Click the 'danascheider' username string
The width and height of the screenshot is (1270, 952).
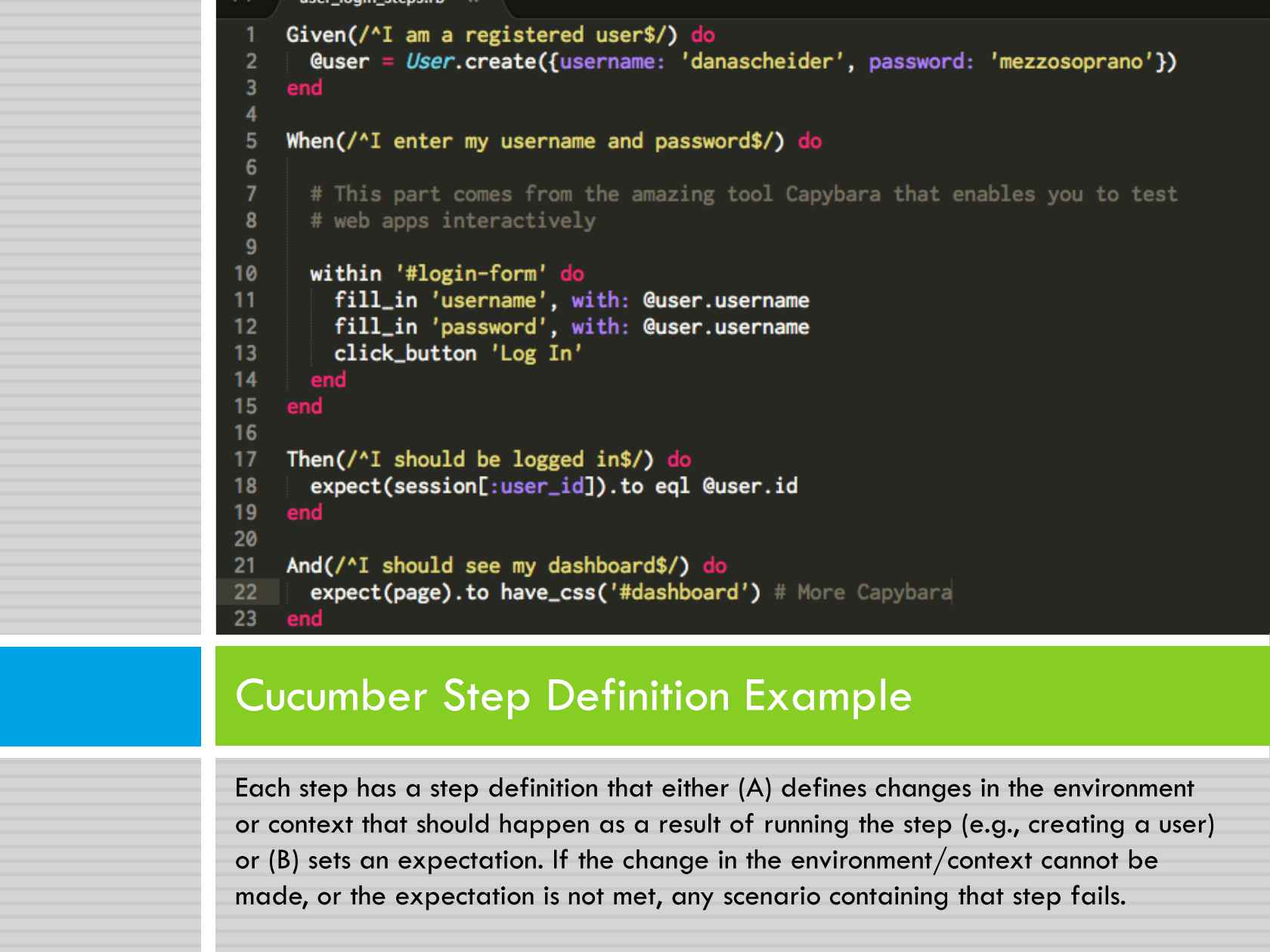tap(761, 61)
